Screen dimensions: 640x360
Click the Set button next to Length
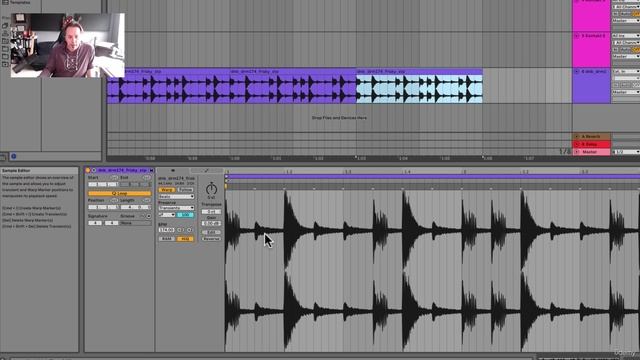(147, 200)
